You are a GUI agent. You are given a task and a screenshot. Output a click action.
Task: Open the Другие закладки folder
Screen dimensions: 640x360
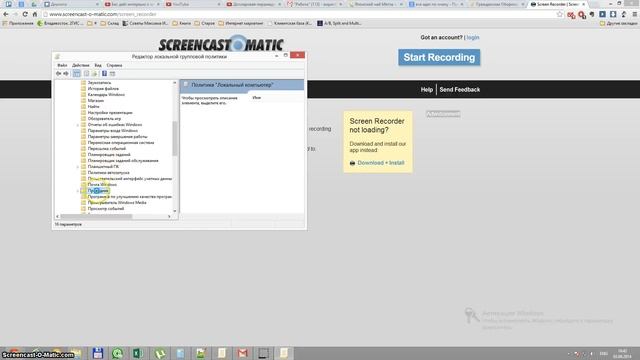pyautogui.click(x=618, y=23)
